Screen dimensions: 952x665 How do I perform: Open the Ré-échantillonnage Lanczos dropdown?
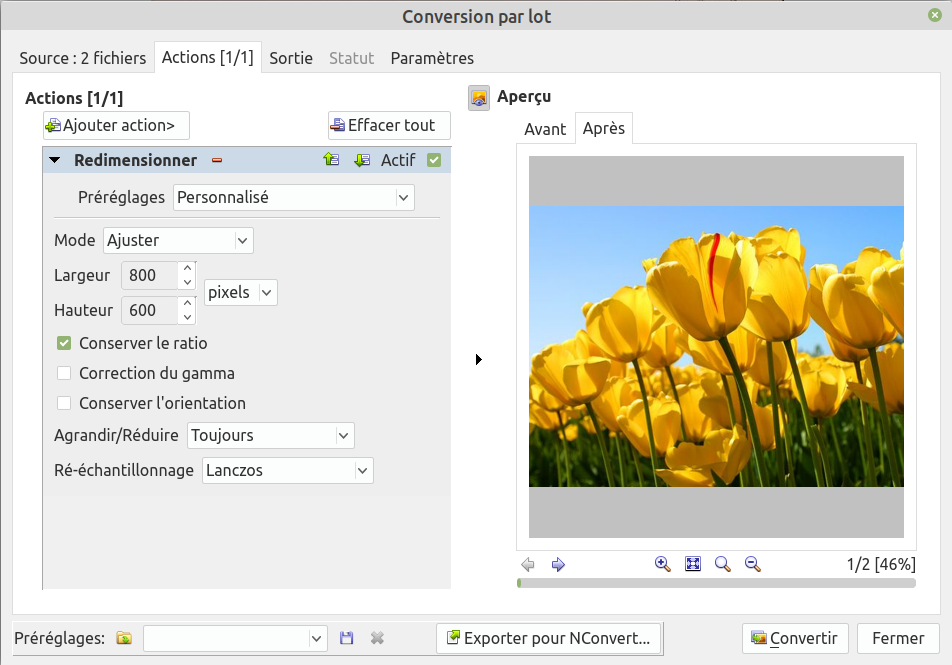[287, 470]
